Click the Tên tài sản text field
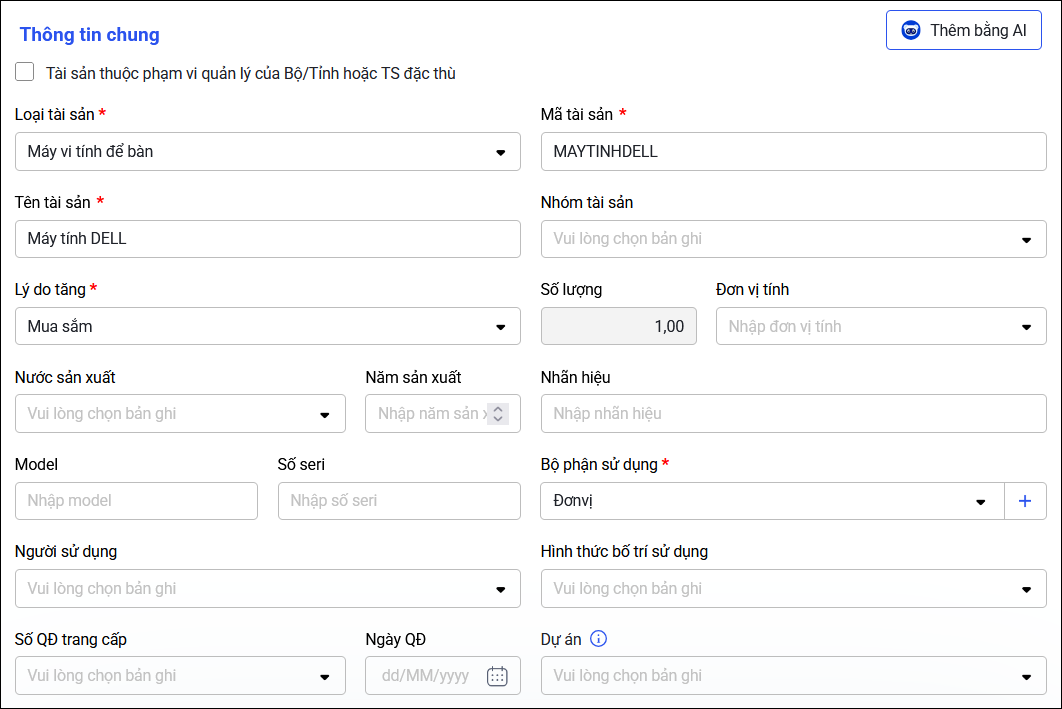This screenshot has height=709, width=1062. [x=267, y=240]
